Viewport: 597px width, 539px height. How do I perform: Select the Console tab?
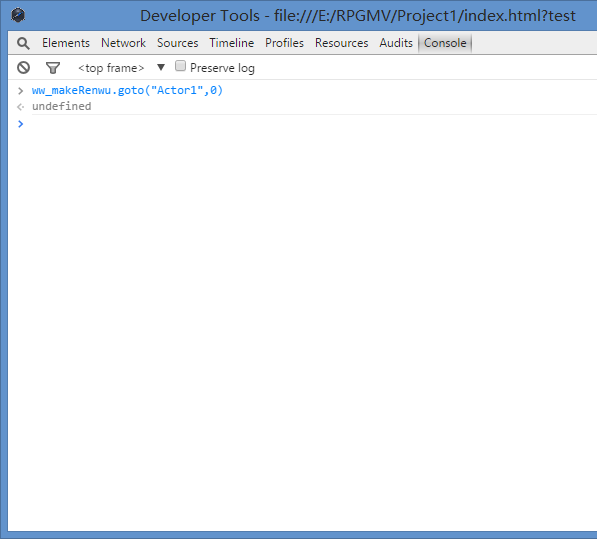tap(445, 43)
